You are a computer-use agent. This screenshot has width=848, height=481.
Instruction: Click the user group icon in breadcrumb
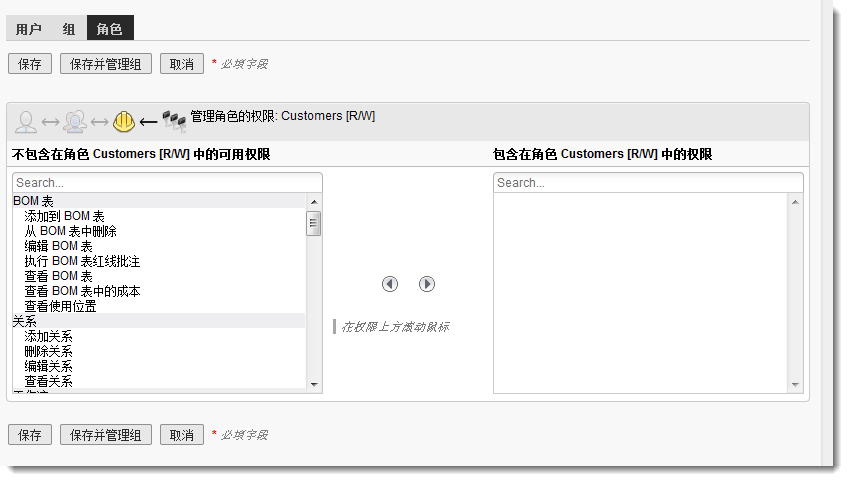pos(75,122)
